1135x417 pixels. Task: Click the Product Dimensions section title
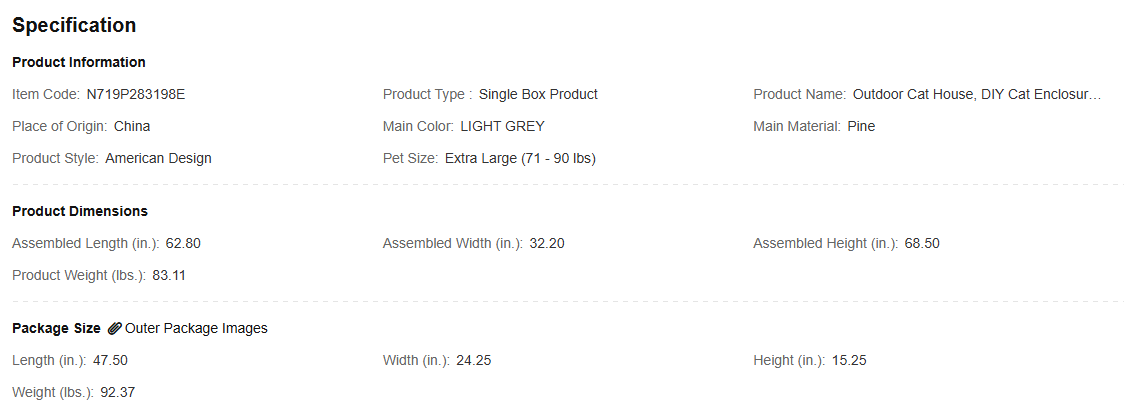point(80,211)
